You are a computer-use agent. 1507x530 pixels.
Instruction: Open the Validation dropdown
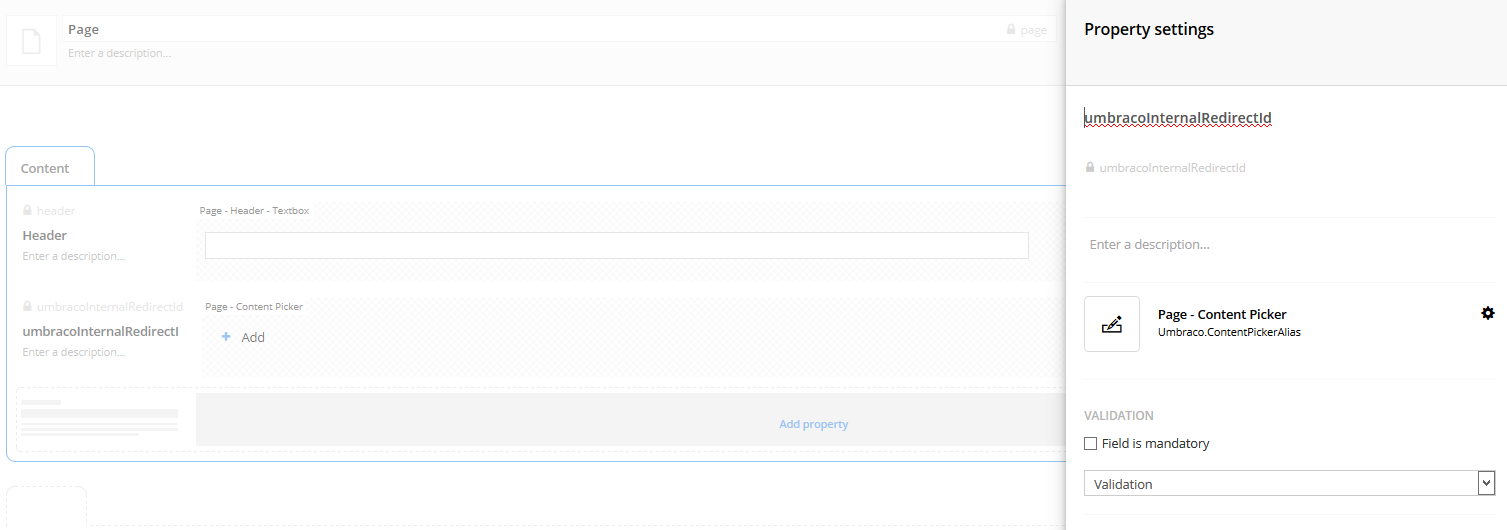[x=1289, y=484]
